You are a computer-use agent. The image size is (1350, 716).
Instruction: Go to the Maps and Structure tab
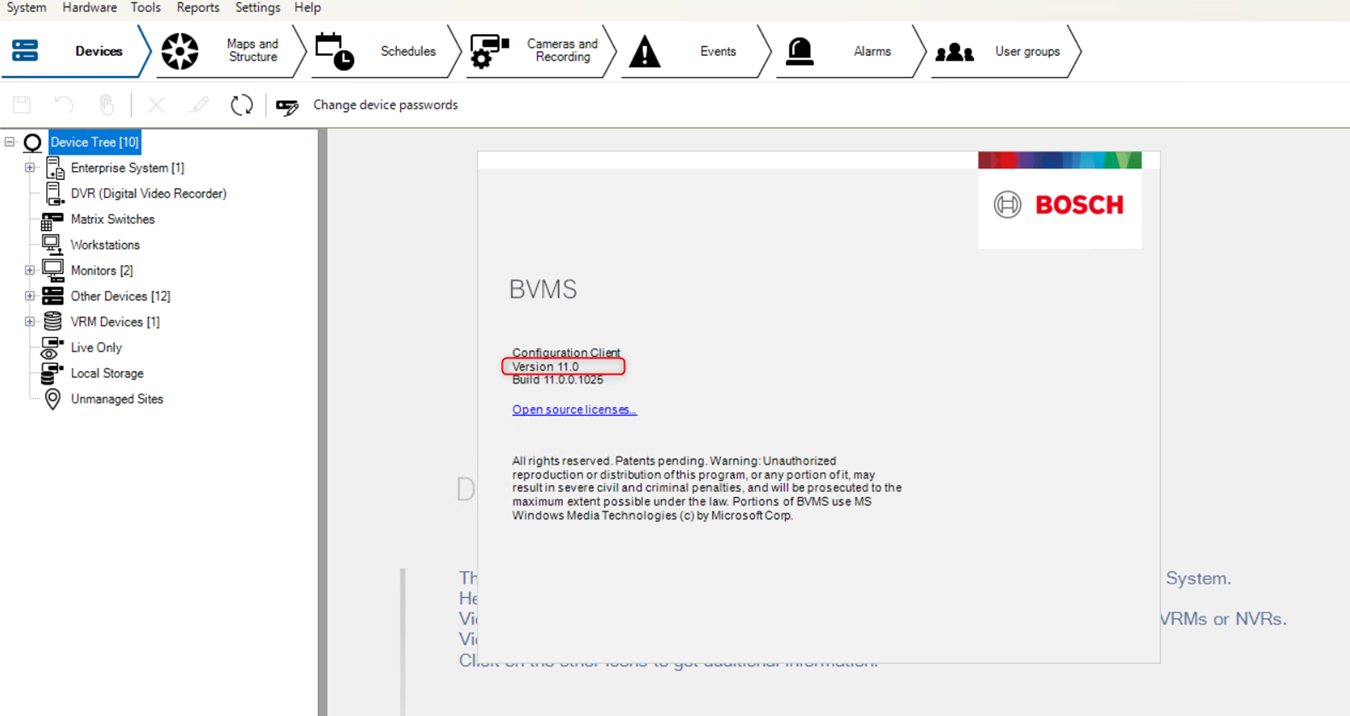[228, 51]
